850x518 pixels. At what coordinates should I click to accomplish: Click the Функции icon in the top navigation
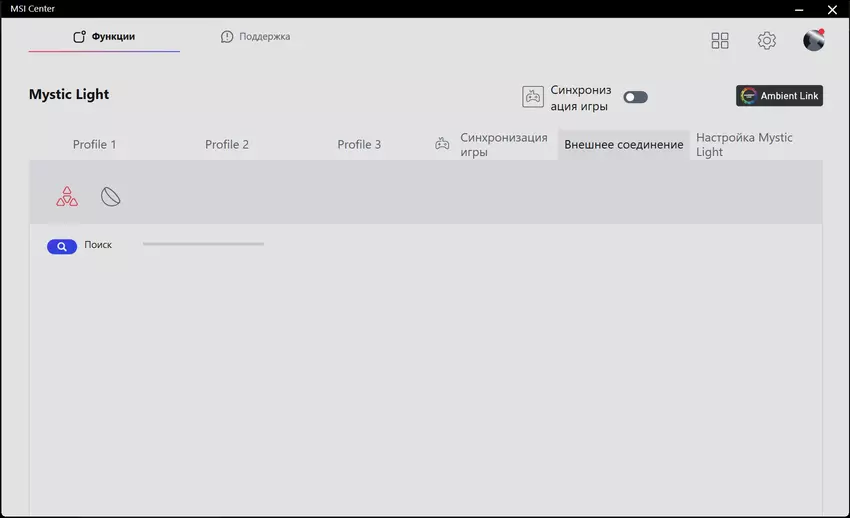pos(80,37)
